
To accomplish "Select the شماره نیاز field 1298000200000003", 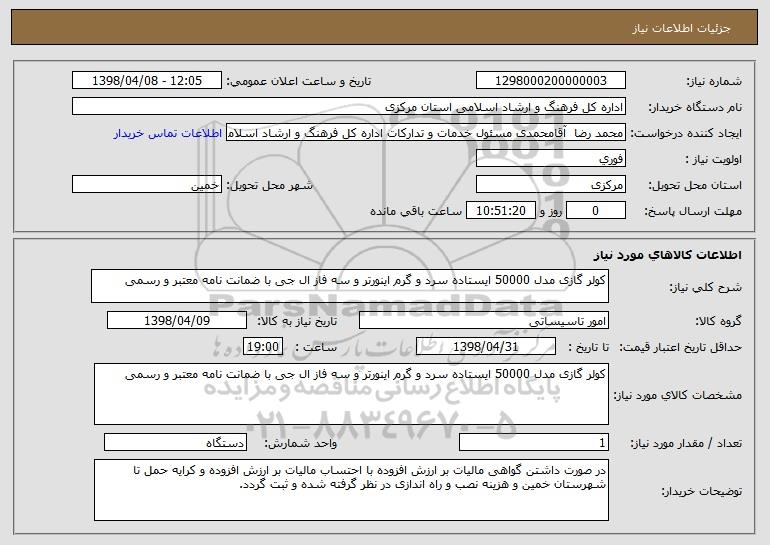I will tap(550, 81).
